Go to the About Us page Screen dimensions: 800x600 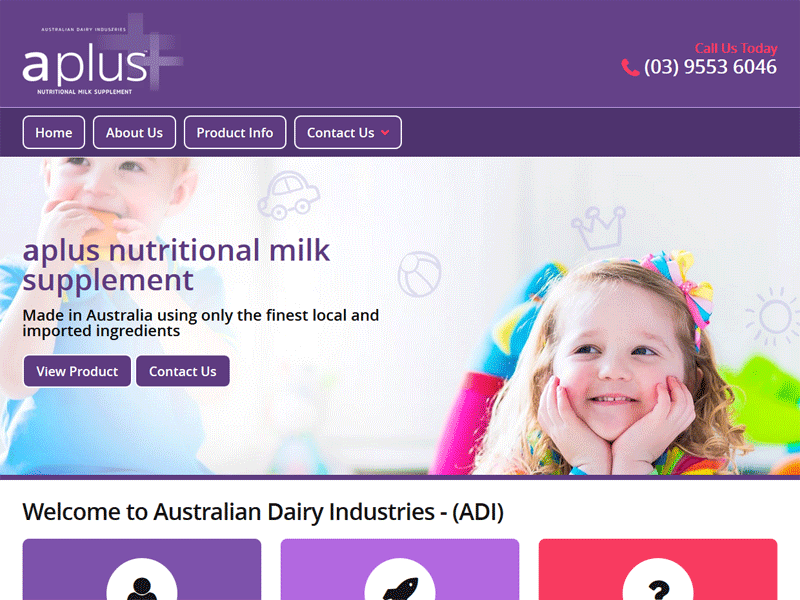(134, 133)
